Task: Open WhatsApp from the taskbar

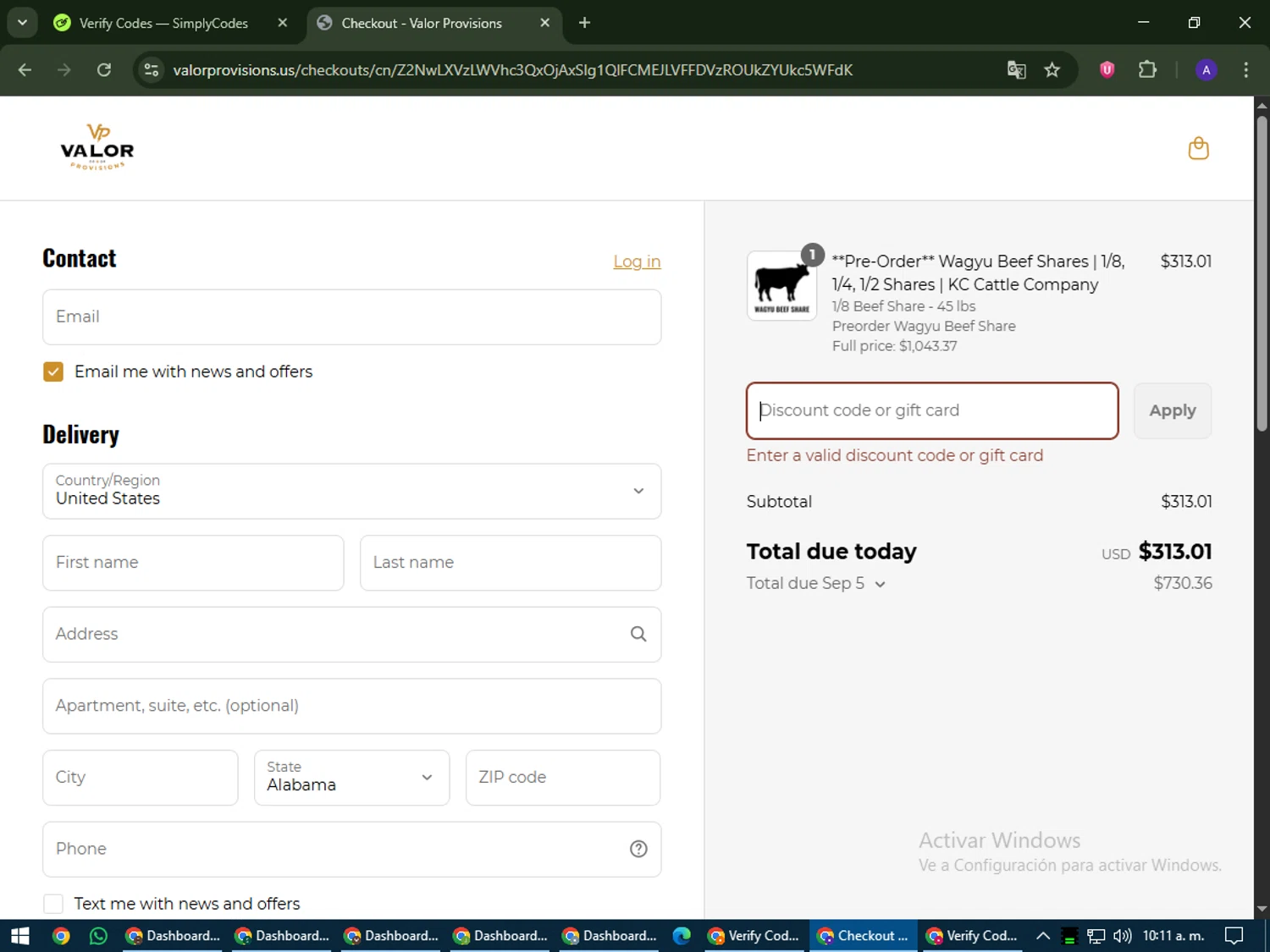Action: tap(98, 935)
